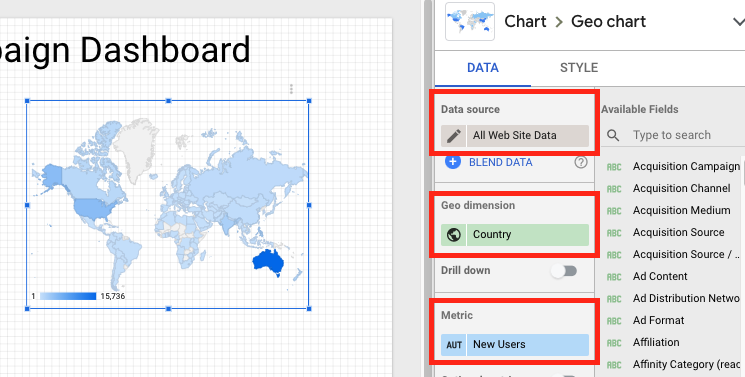
Task: Click the three-dot handle above the map chart
Action: (291, 89)
